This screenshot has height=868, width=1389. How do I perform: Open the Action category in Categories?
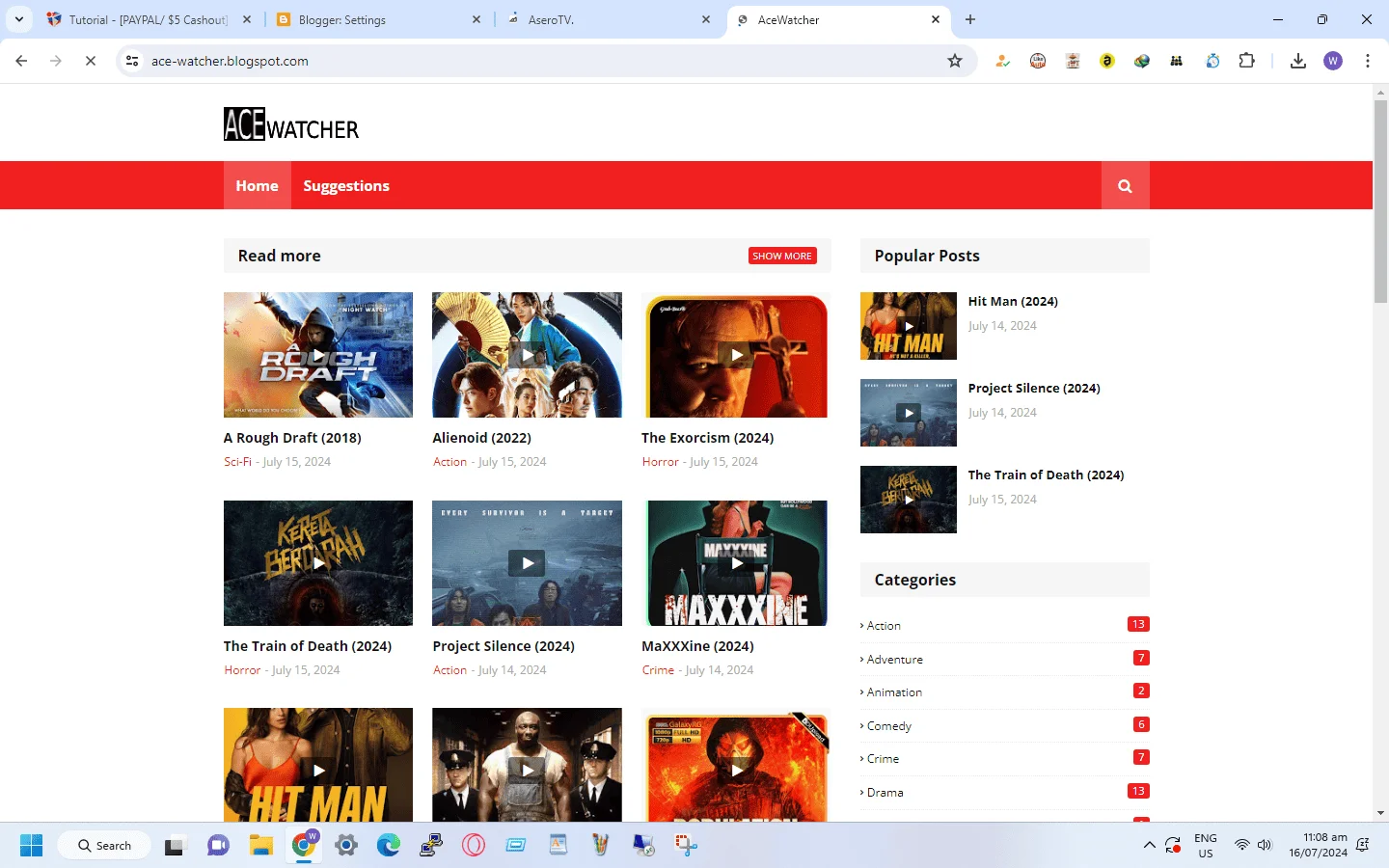pyautogui.click(x=884, y=626)
